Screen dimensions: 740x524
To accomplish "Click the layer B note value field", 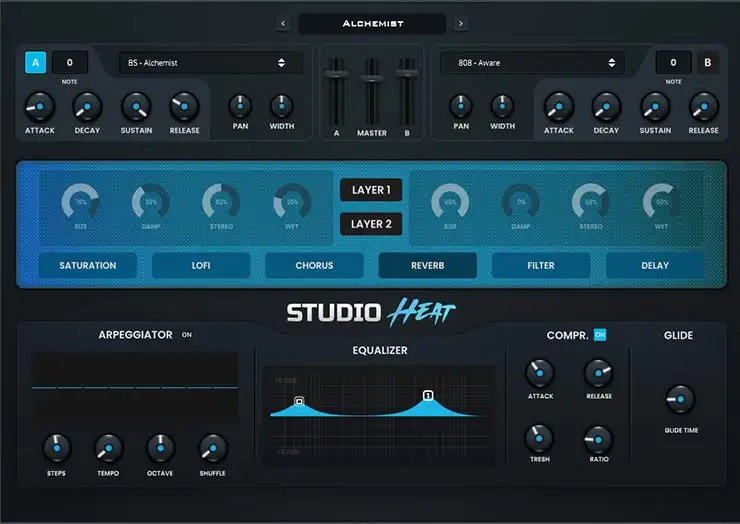I will tap(673, 62).
